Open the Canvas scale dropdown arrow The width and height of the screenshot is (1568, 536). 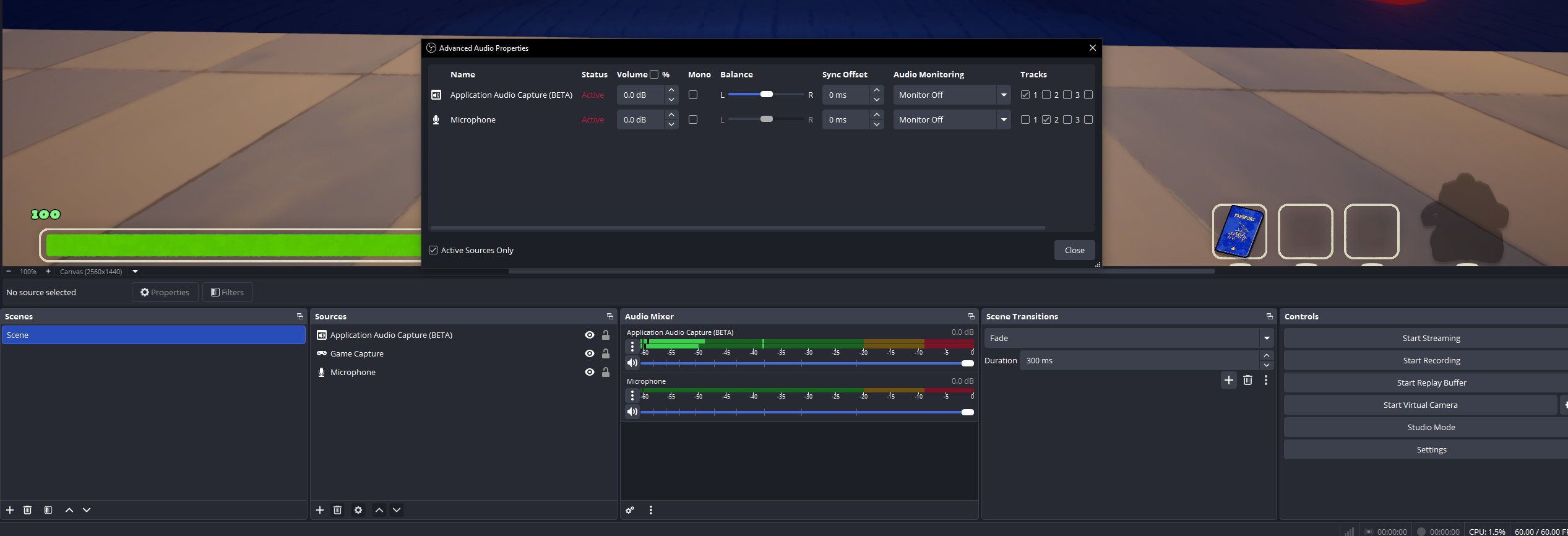(135, 271)
